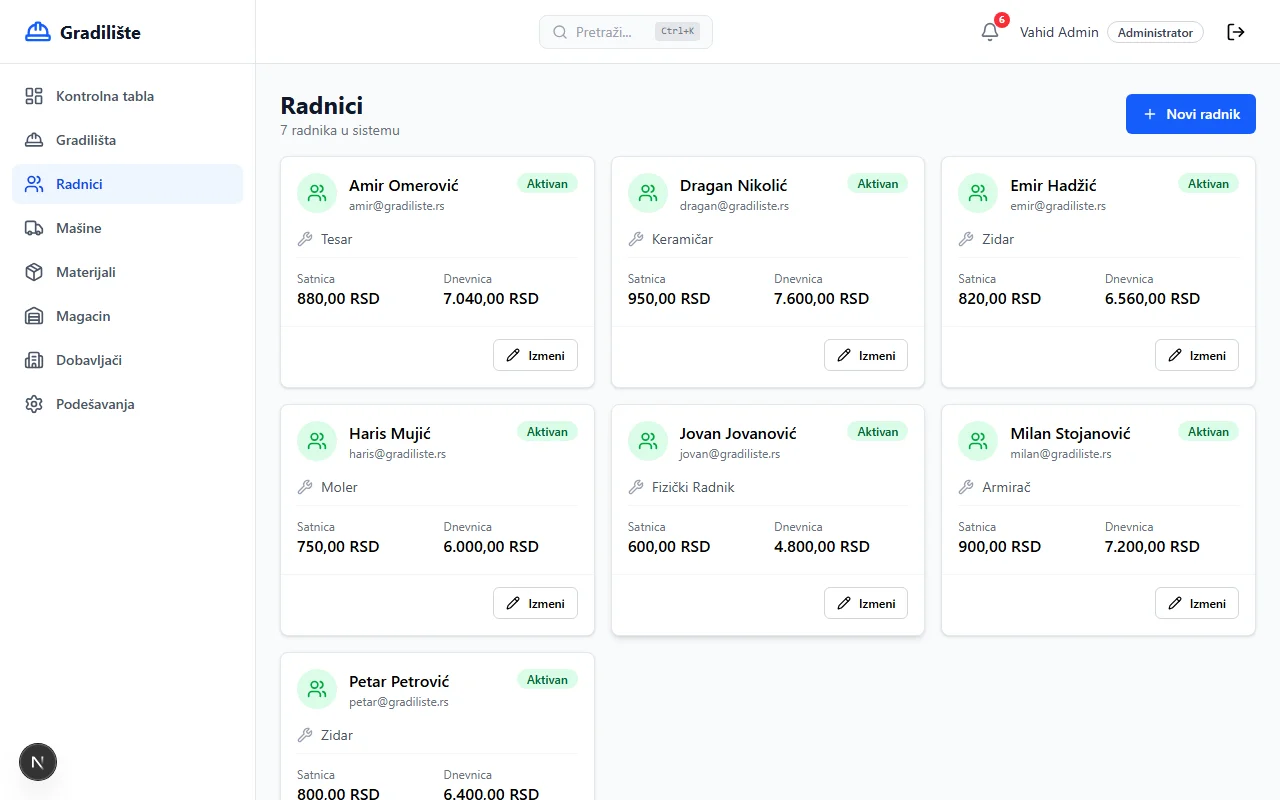Open the Kontrolna tabla dashboard icon
Image resolution: width=1280 pixels, height=800 pixels.
click(x=33, y=96)
